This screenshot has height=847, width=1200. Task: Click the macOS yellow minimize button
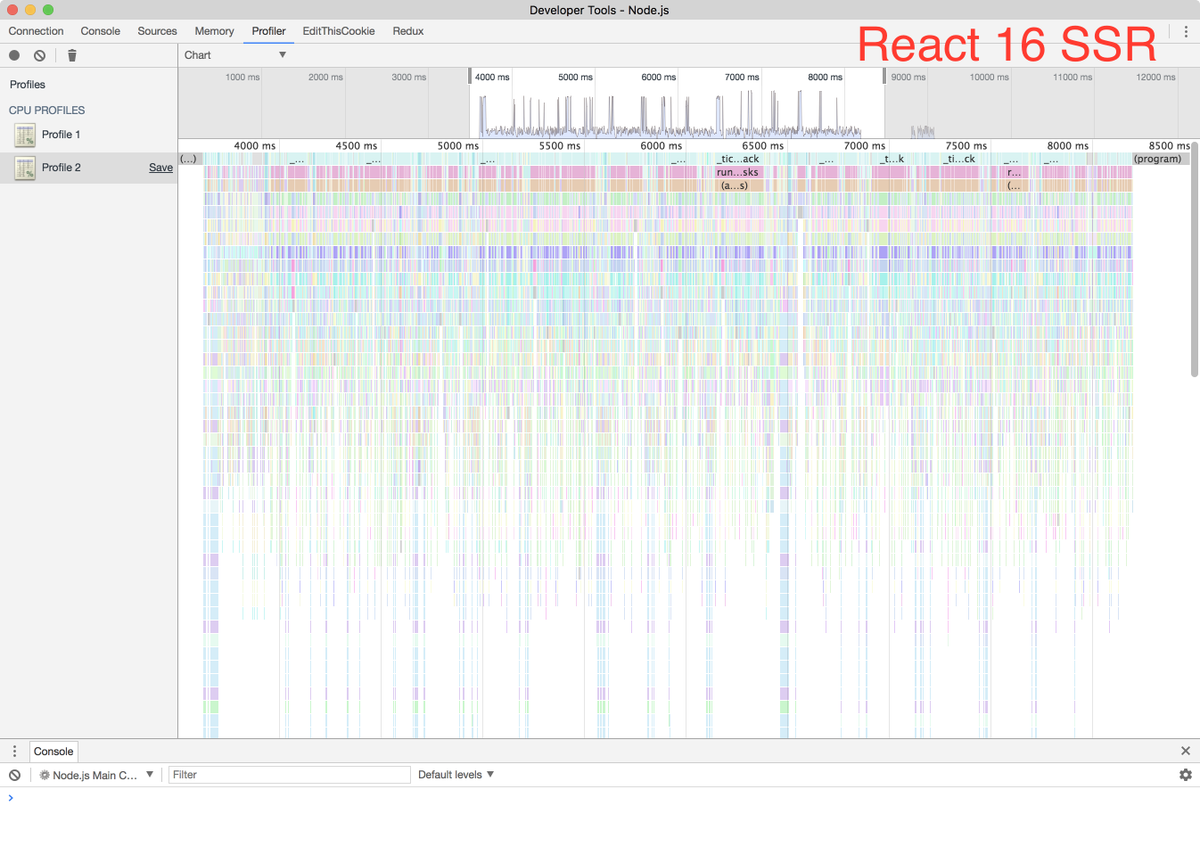[x=30, y=10]
